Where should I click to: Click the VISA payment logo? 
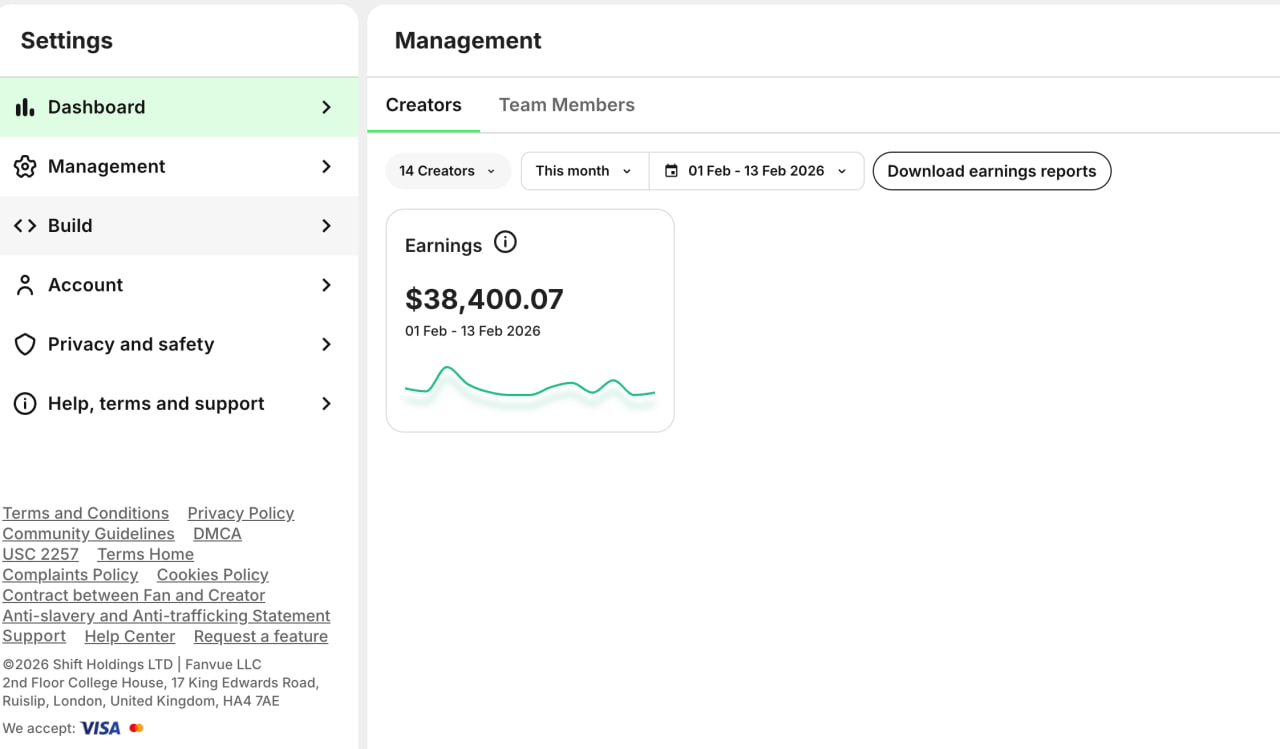[100, 728]
